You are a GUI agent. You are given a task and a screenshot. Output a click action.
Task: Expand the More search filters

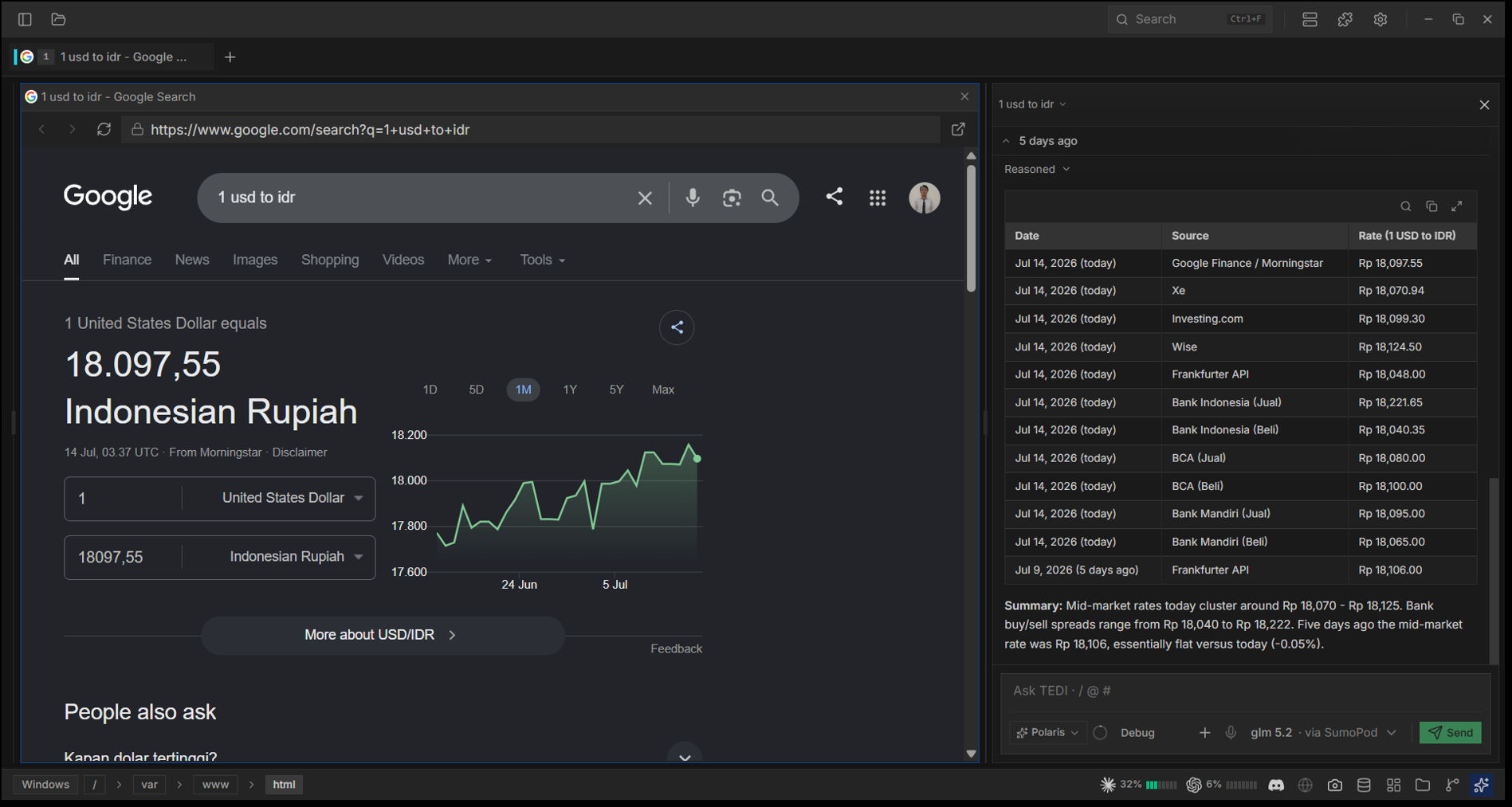tap(469, 260)
